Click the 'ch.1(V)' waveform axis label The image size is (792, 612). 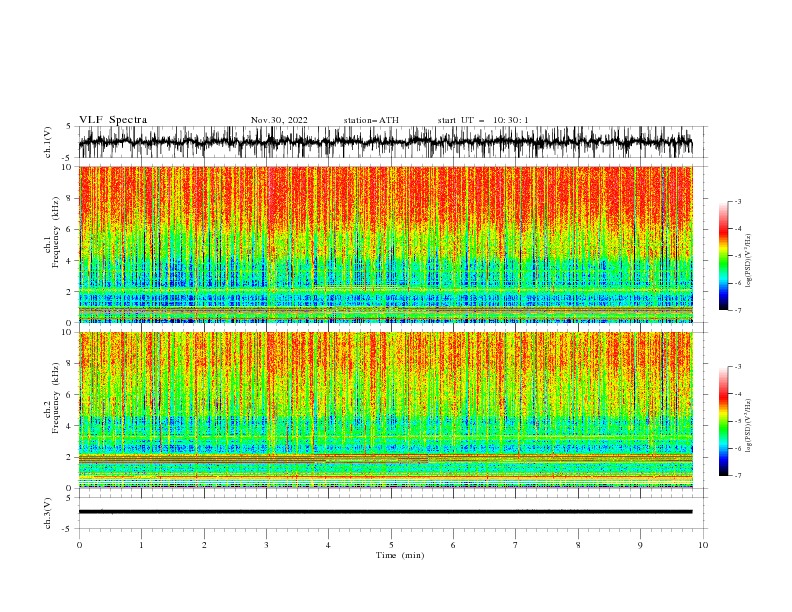[48, 142]
